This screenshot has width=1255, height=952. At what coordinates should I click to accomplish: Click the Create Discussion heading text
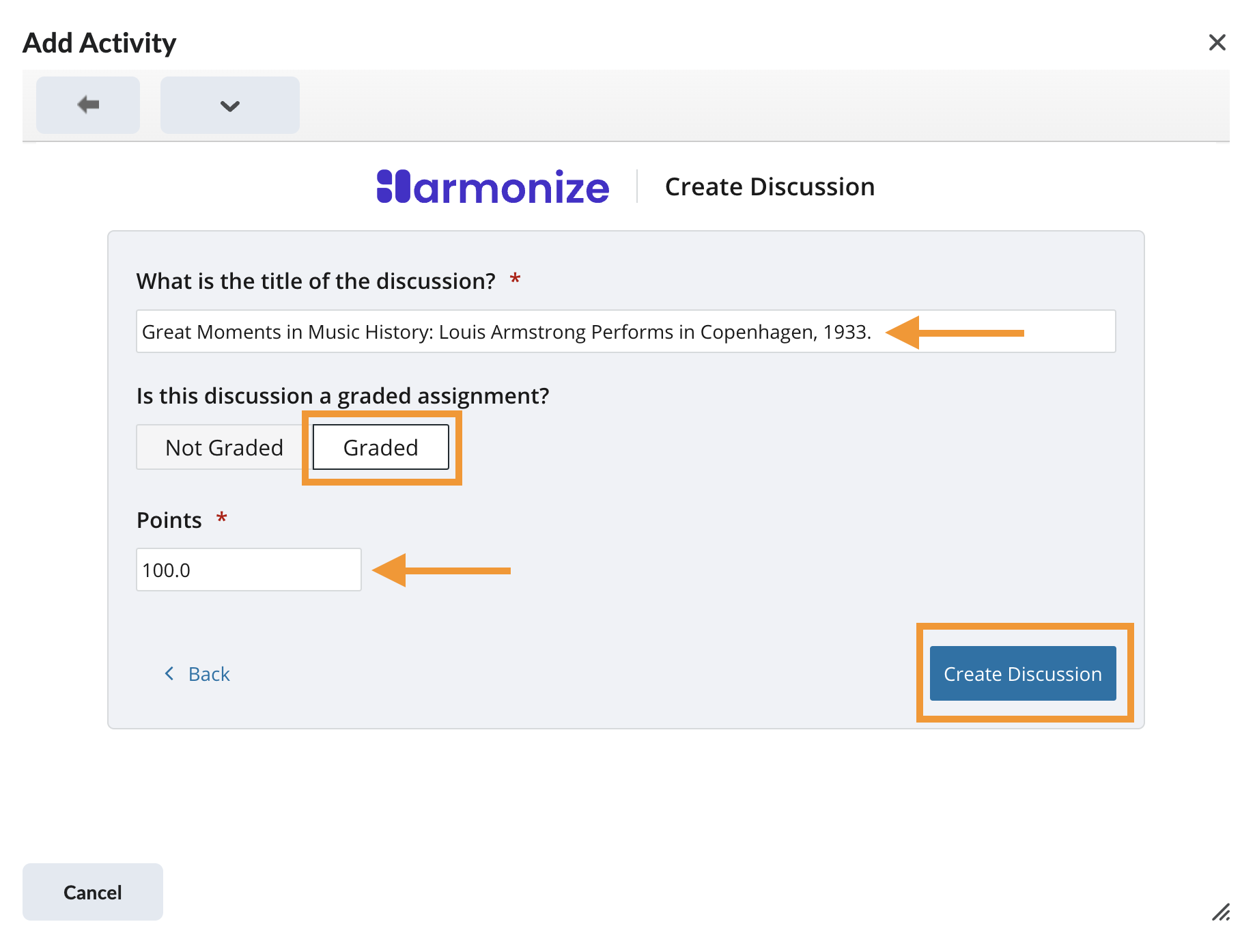point(770,187)
